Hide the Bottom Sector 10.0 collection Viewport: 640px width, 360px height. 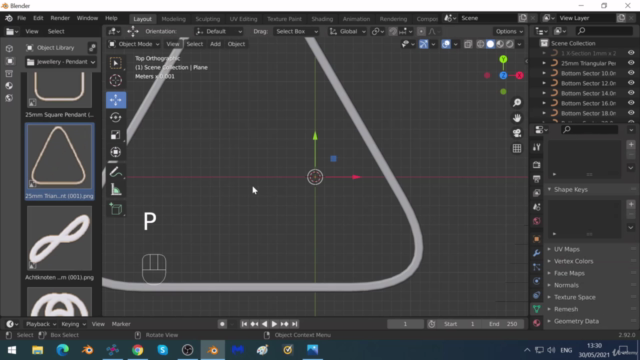coord(631,73)
